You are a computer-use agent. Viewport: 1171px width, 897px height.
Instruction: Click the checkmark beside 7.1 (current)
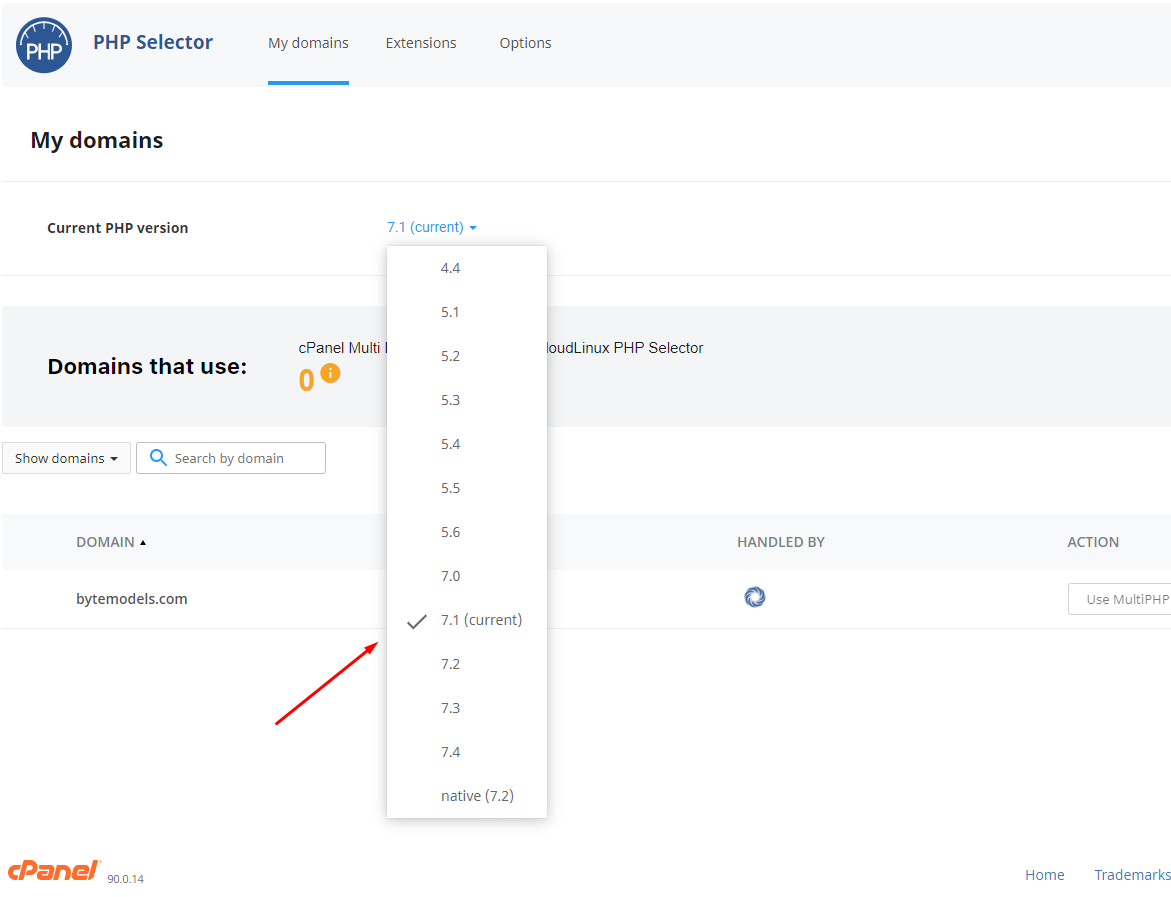click(416, 621)
